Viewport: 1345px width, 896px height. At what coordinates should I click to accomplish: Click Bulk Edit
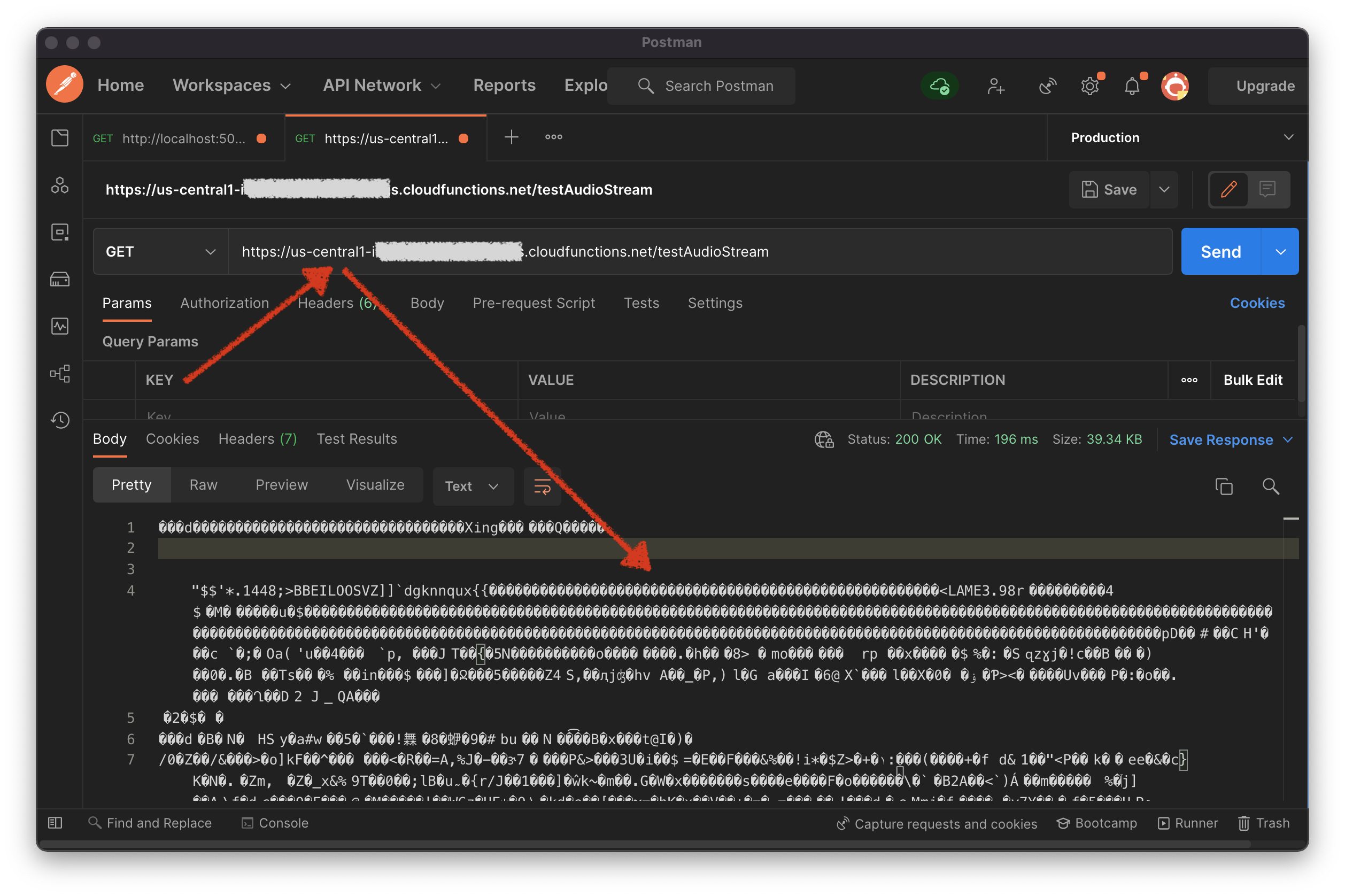pos(1253,380)
